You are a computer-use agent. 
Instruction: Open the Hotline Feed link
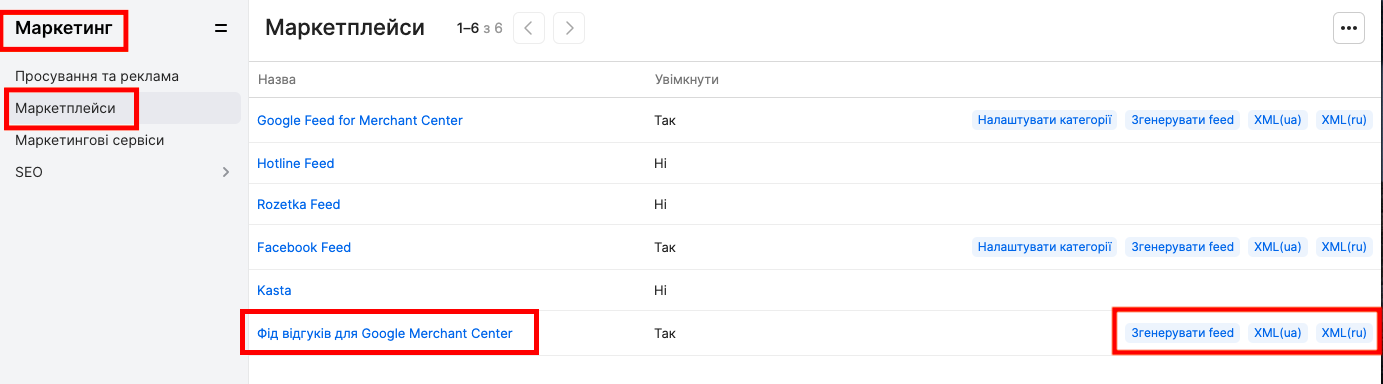(296, 163)
